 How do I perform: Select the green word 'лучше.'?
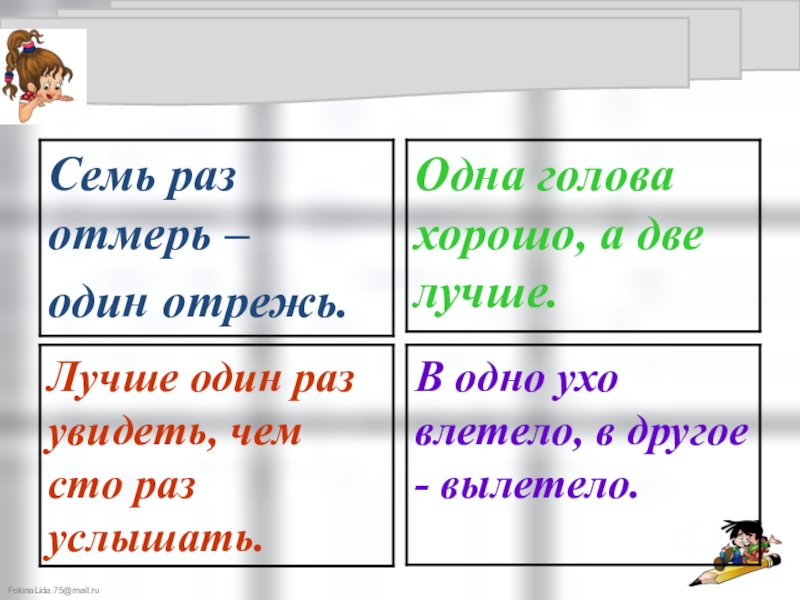pos(483,295)
